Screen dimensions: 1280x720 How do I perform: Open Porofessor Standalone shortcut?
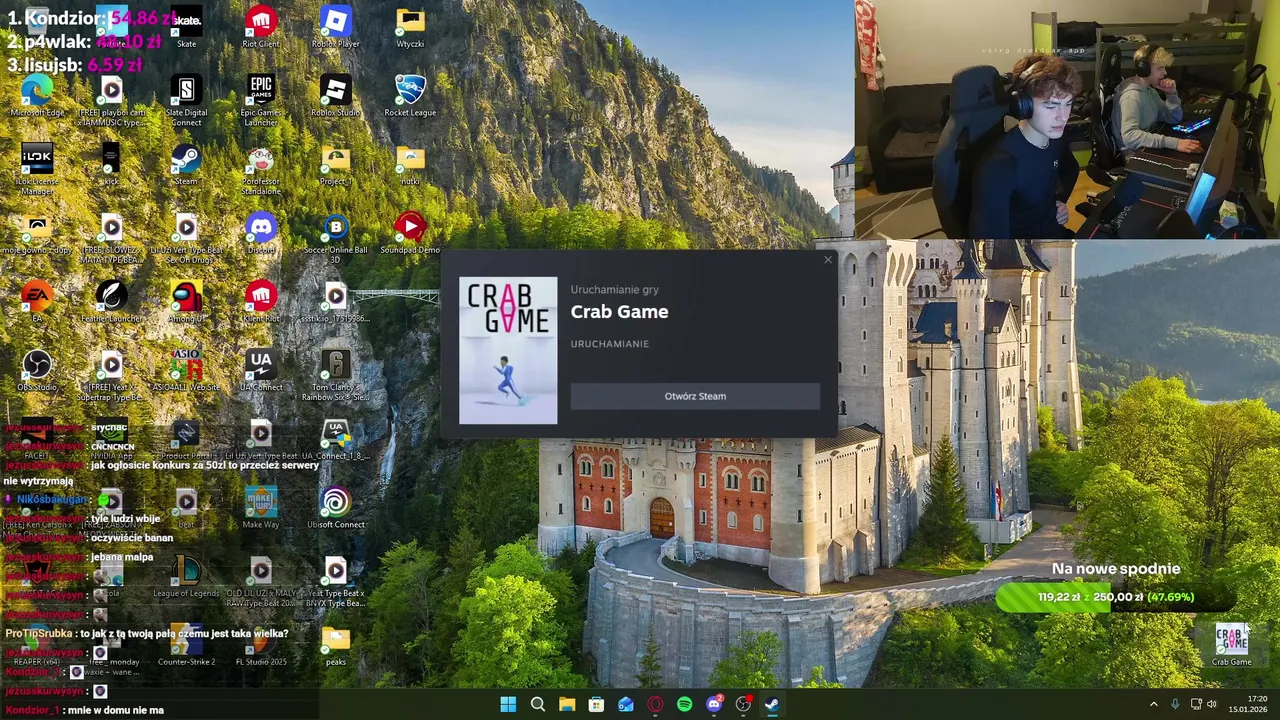pos(261,170)
